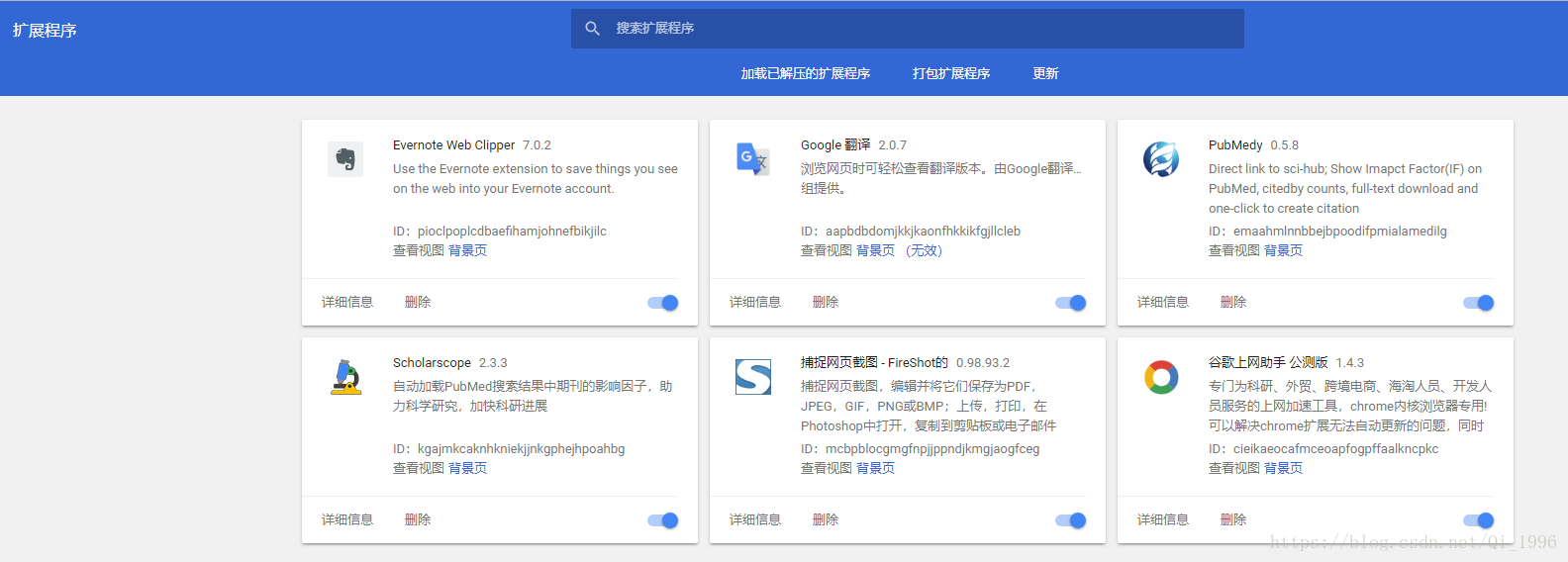Click the Evernote Web Clipper elephant icon
Viewport: 1568px width, 562px height.
345,159
